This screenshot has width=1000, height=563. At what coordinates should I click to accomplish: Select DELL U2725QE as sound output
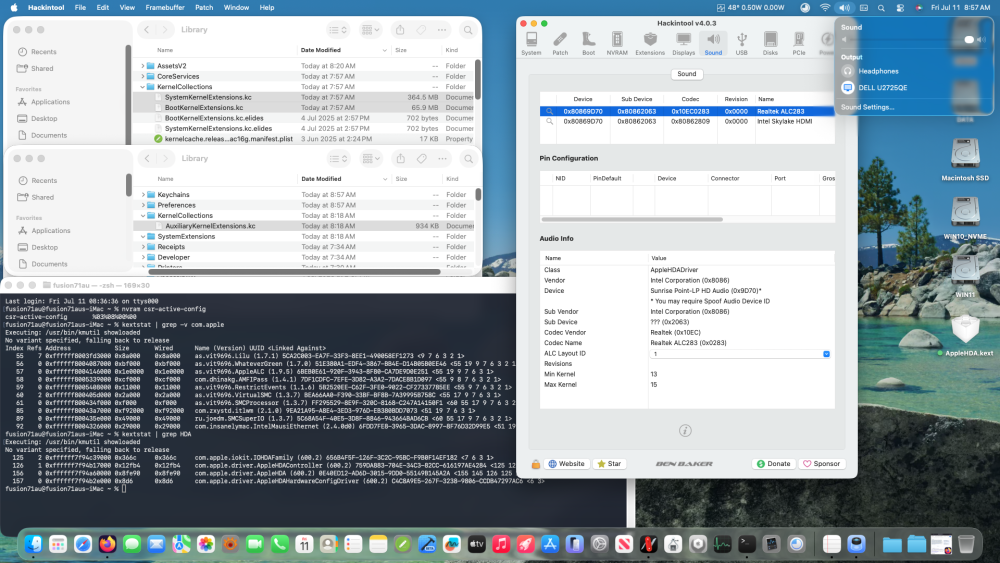point(882,88)
